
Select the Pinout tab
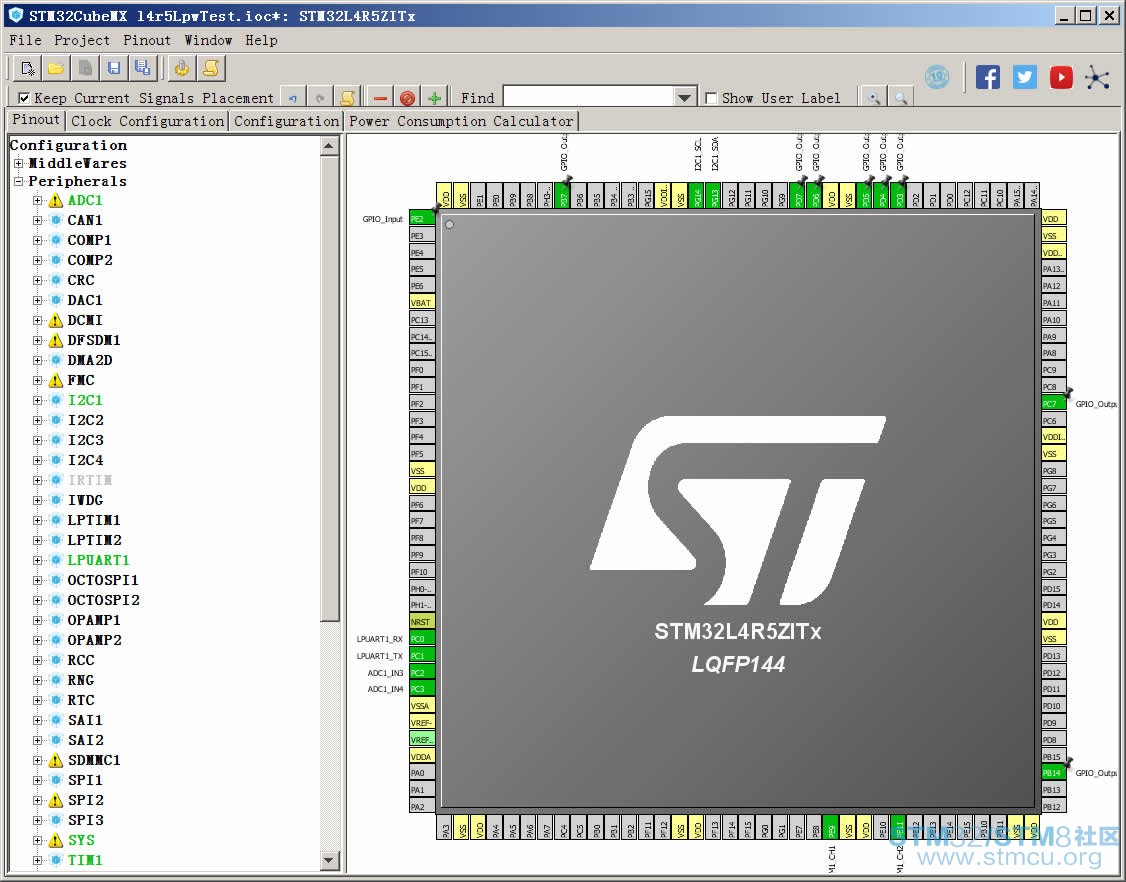(x=36, y=120)
